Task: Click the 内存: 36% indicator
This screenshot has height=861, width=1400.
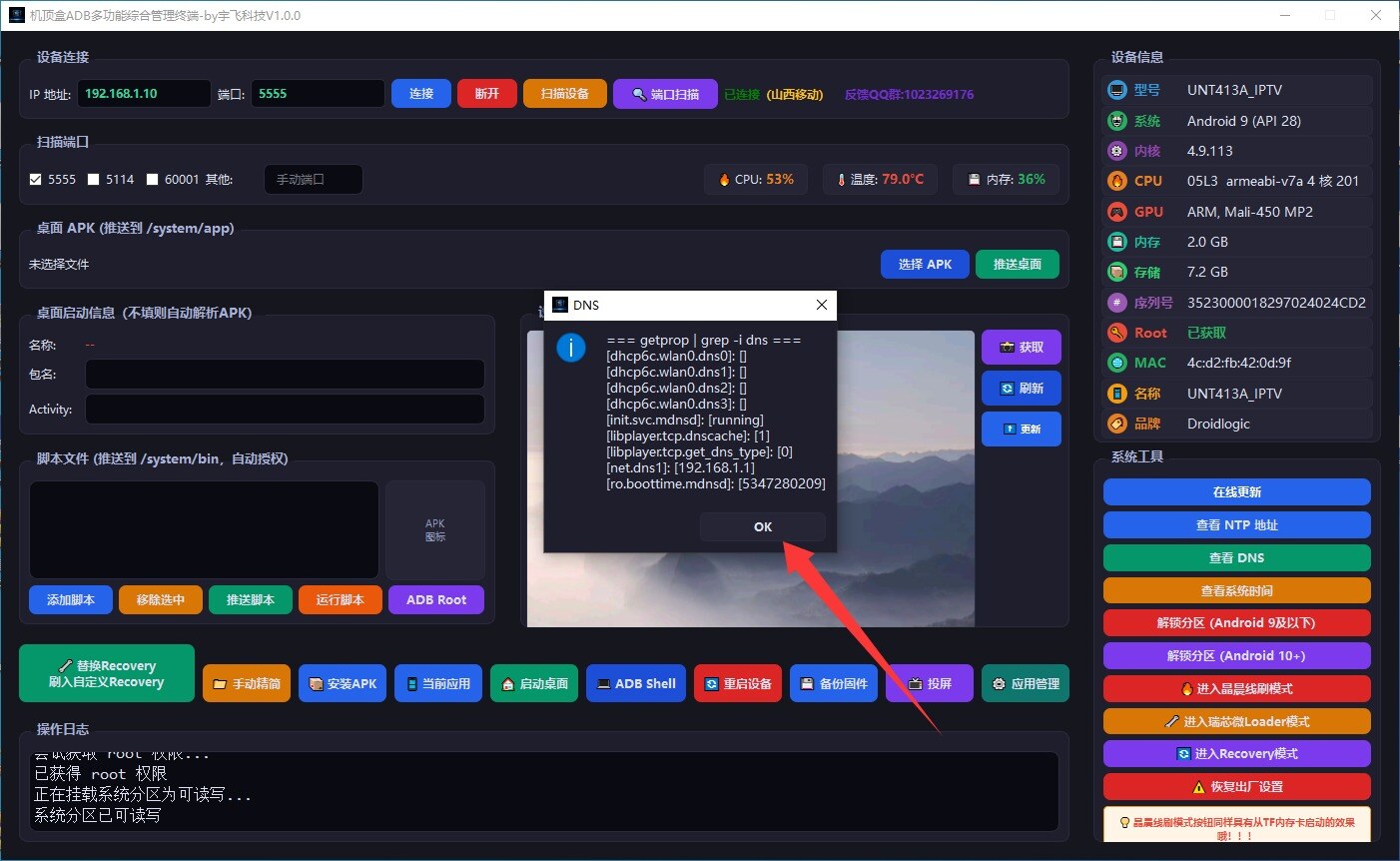Action: [1006, 179]
